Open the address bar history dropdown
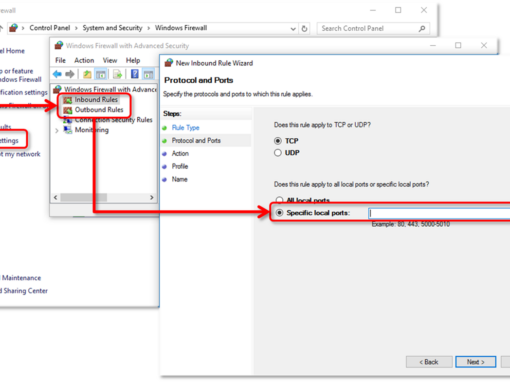The width and height of the screenshot is (510, 382). 293,29
